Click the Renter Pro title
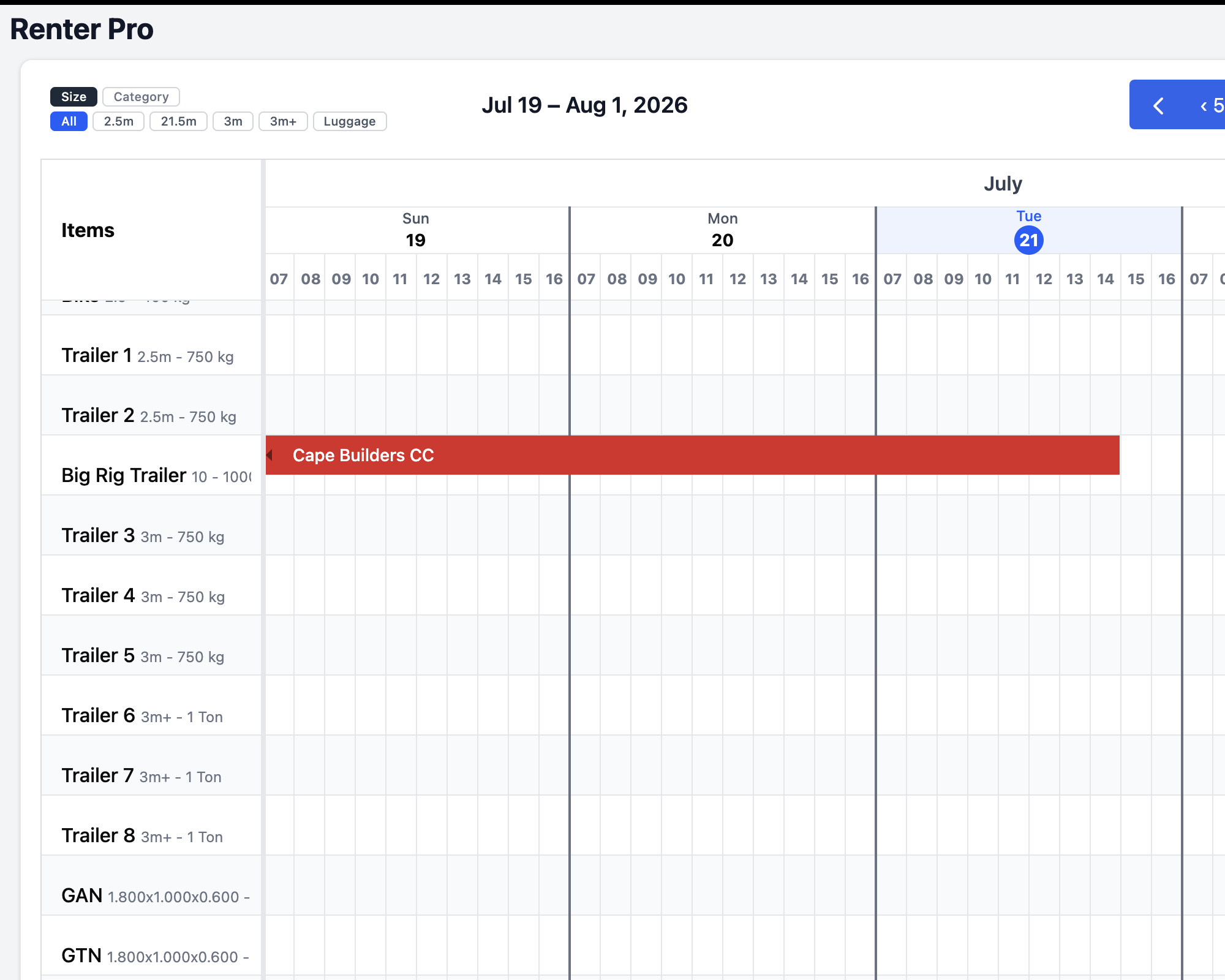The width and height of the screenshot is (1225, 980). (x=81, y=29)
